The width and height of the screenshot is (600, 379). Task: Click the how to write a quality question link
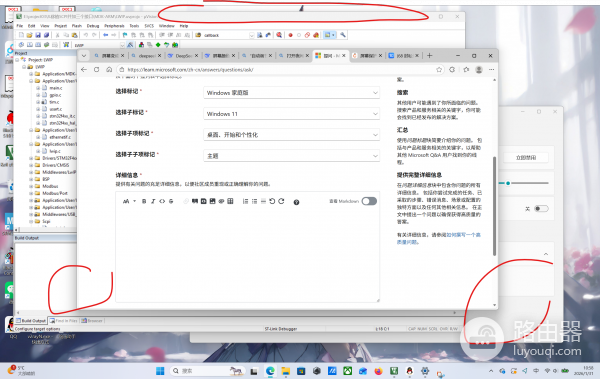tap(439, 239)
